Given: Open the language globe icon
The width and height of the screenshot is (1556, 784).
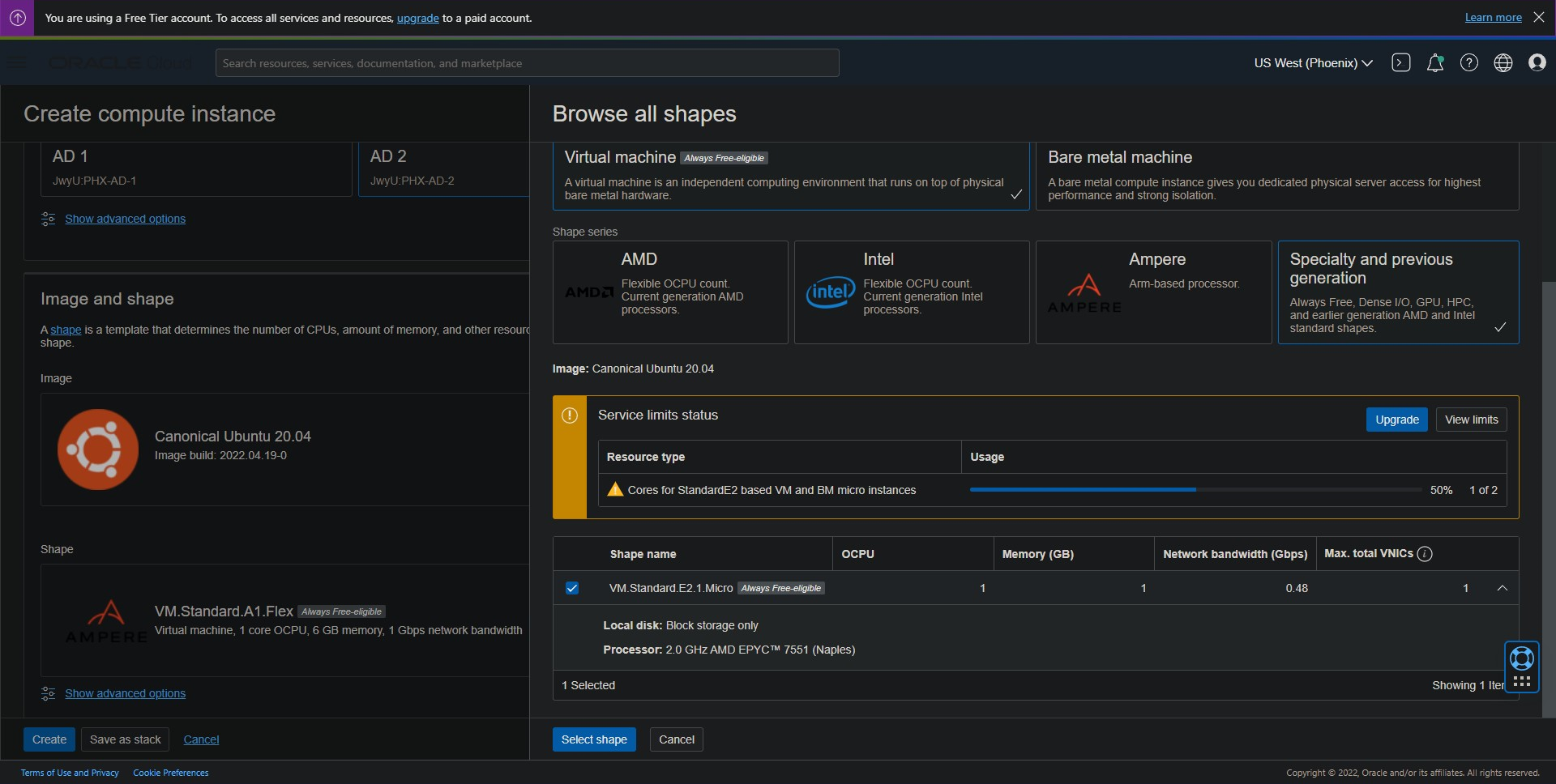Looking at the screenshot, I should (1503, 63).
